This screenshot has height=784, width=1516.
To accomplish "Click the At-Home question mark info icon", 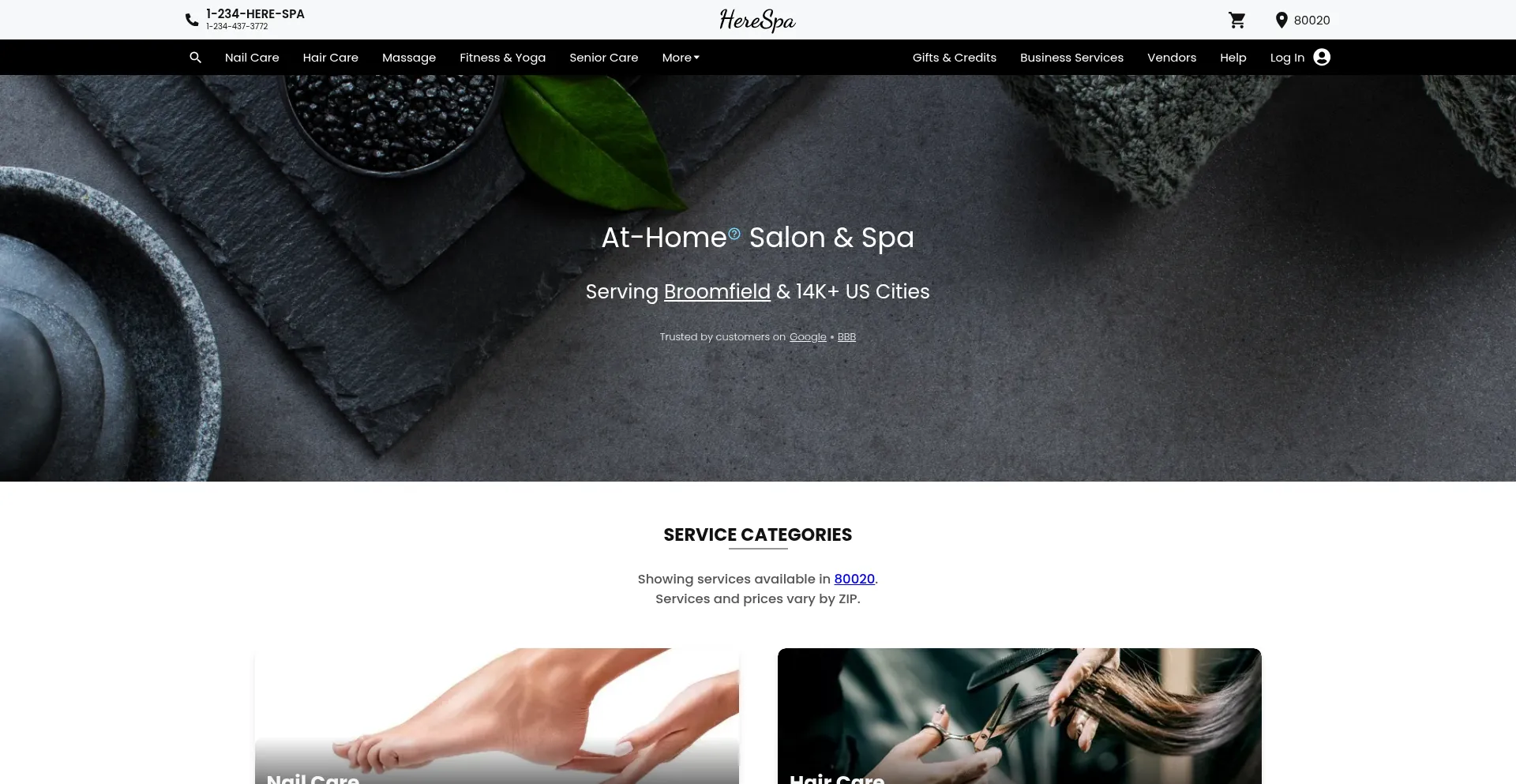I will tap(734, 234).
